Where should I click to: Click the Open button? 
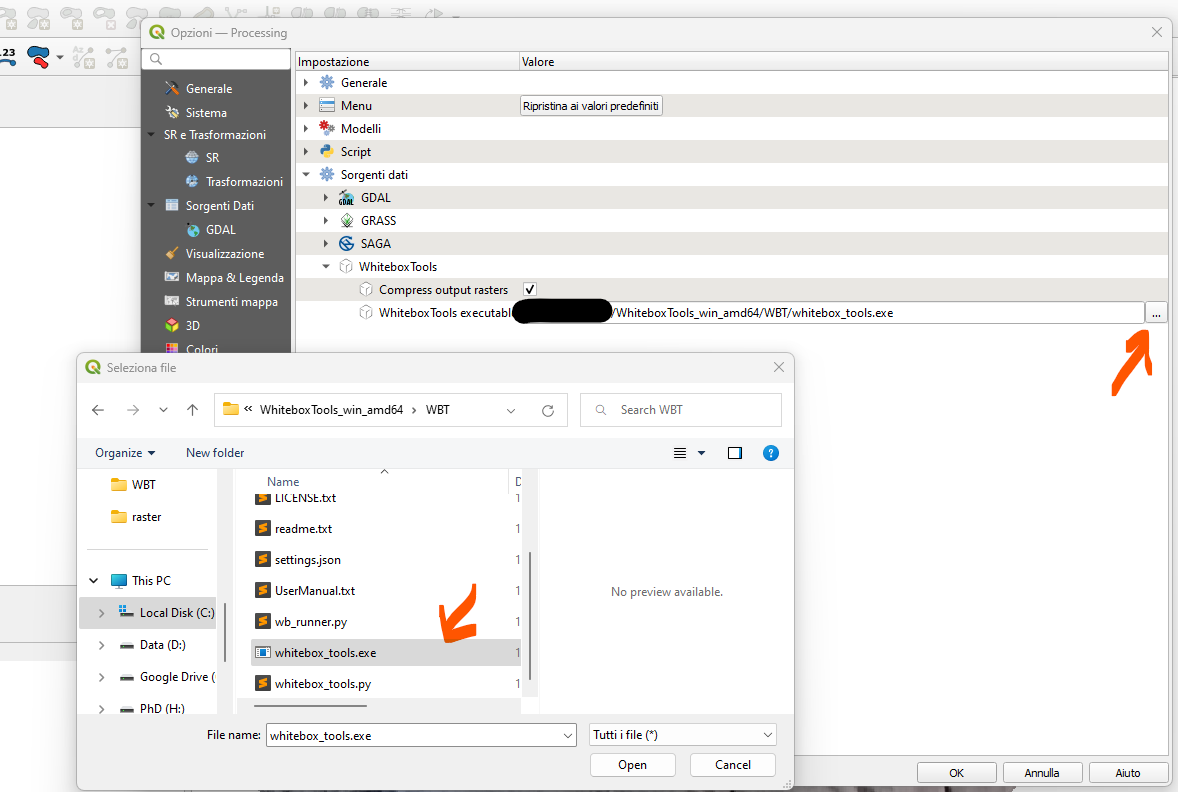[632, 764]
